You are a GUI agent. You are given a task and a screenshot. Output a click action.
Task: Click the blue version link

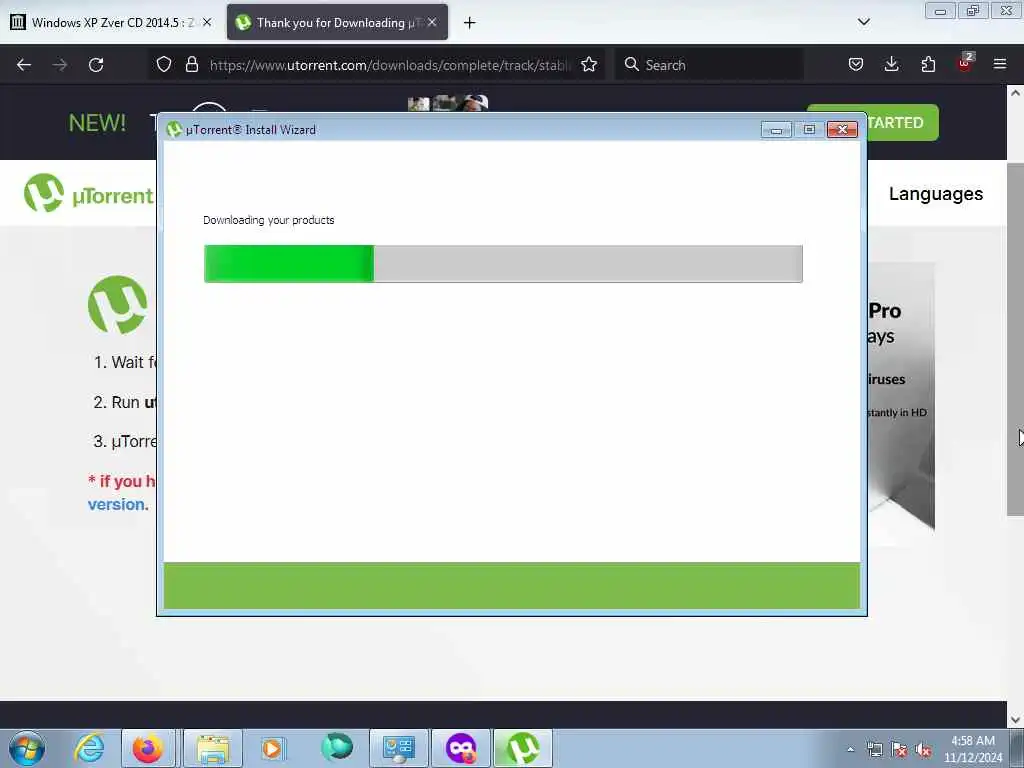(x=118, y=504)
